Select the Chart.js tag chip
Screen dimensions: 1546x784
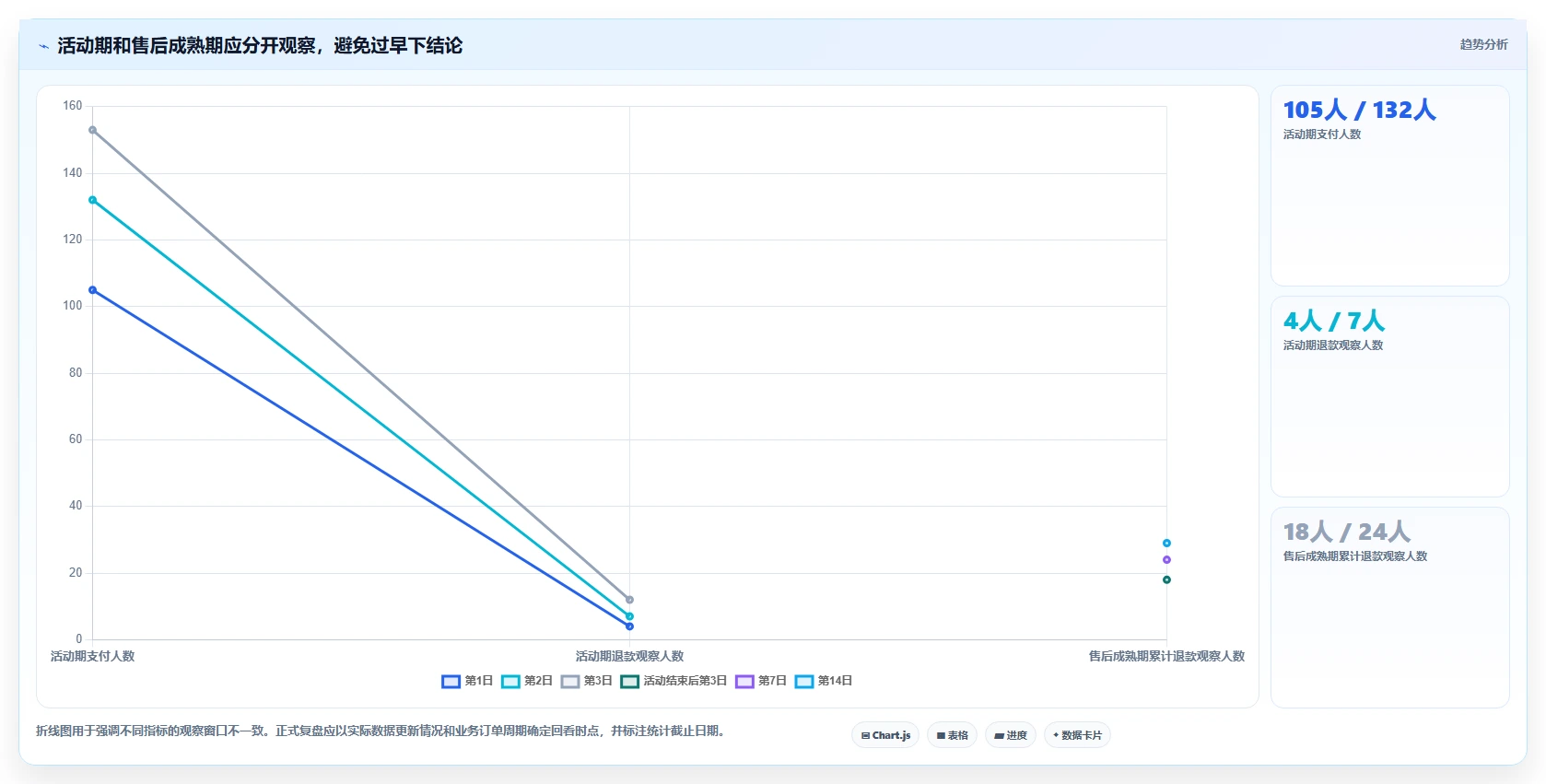tap(885, 735)
